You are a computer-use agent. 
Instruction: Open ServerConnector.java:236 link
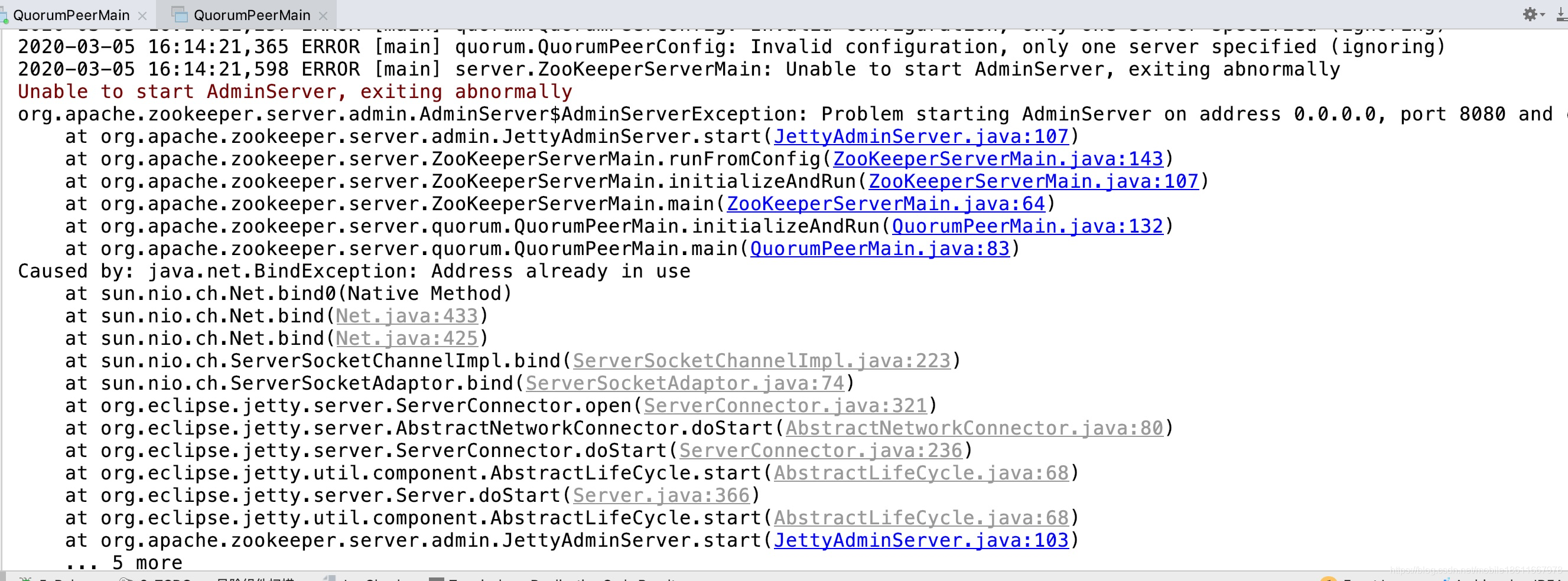821,451
